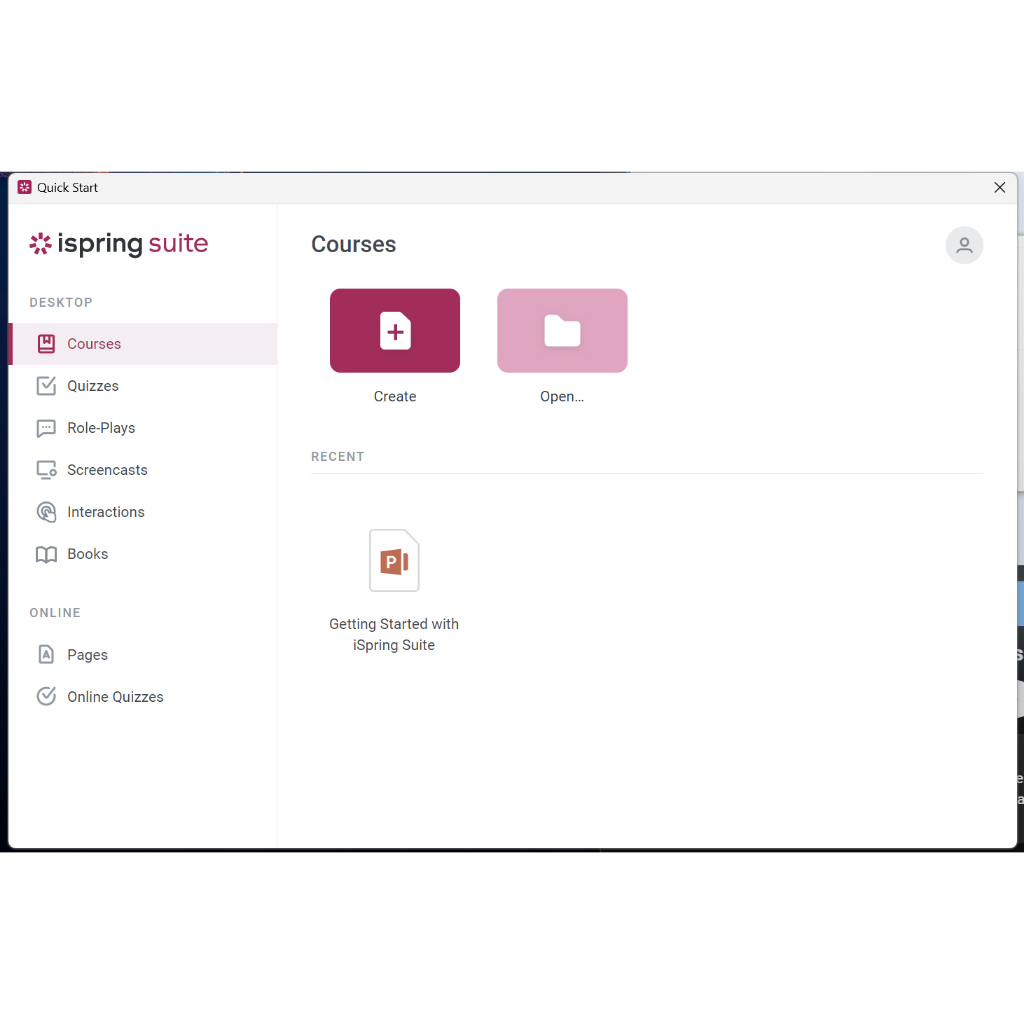Open the user profile account icon
Viewport: 1024px width, 1024px height.
(x=964, y=245)
